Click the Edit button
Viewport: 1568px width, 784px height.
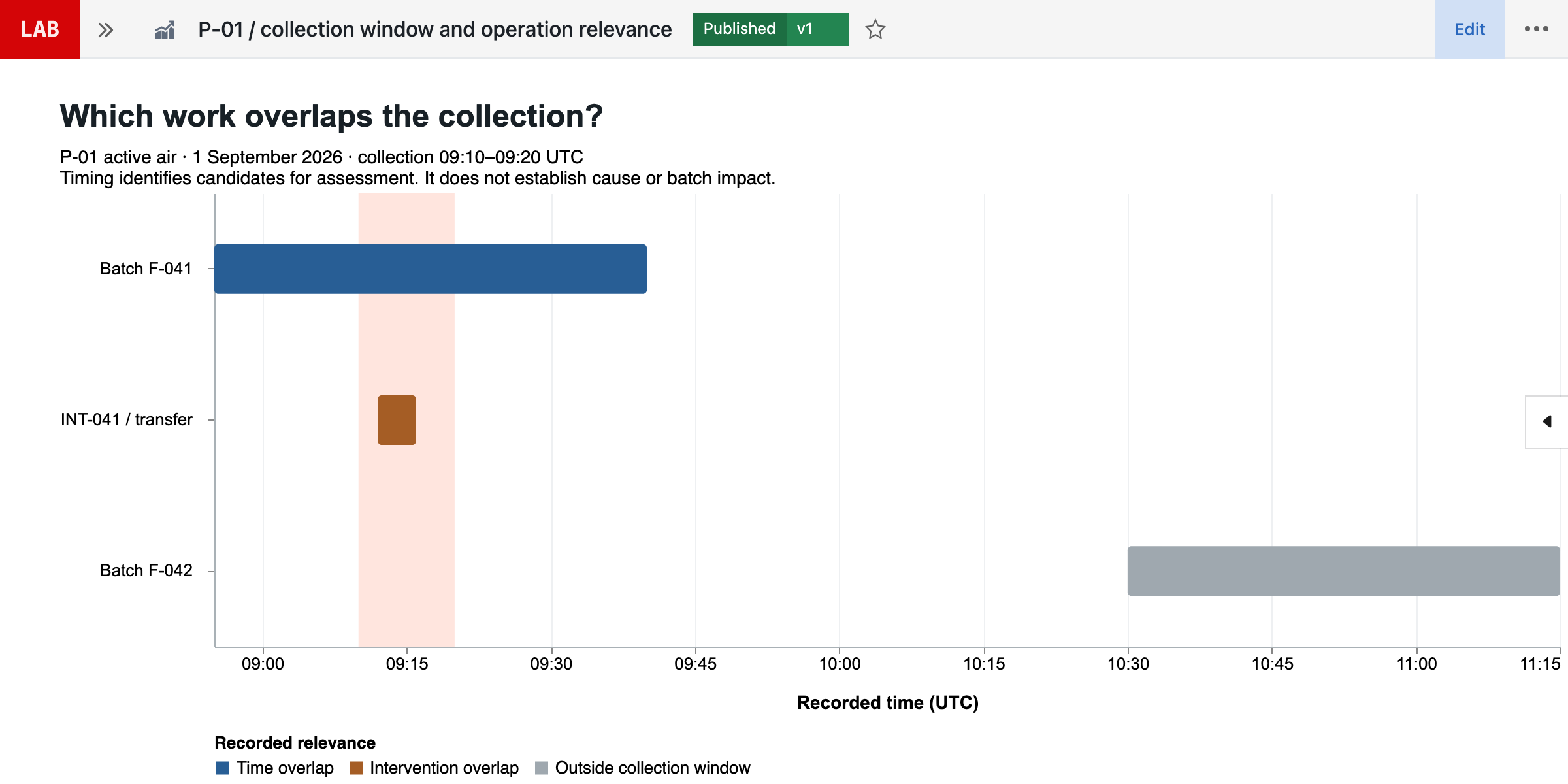tap(1469, 29)
